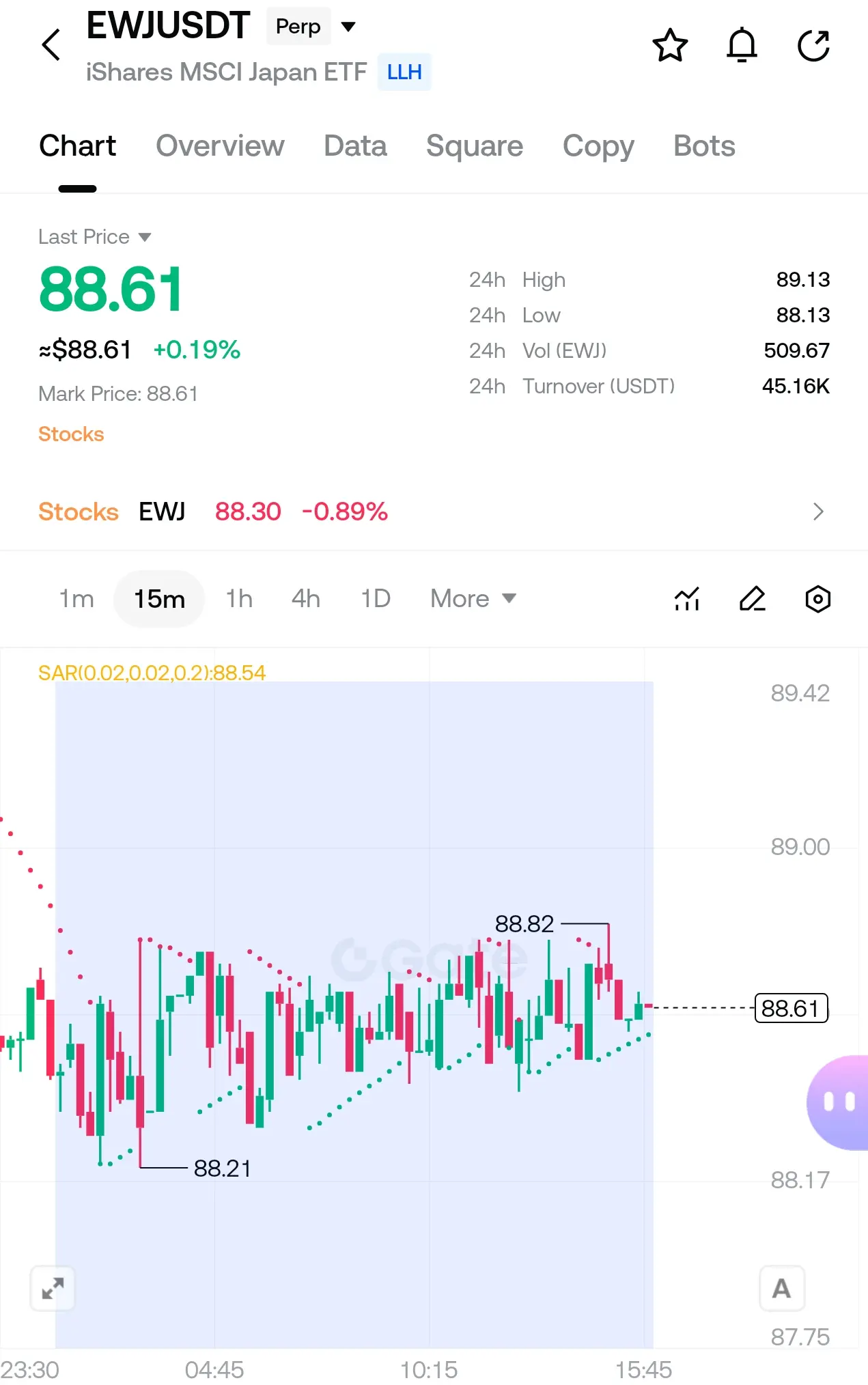Select the 1m timeframe
The height and width of the screenshot is (1385, 868).
(x=76, y=599)
